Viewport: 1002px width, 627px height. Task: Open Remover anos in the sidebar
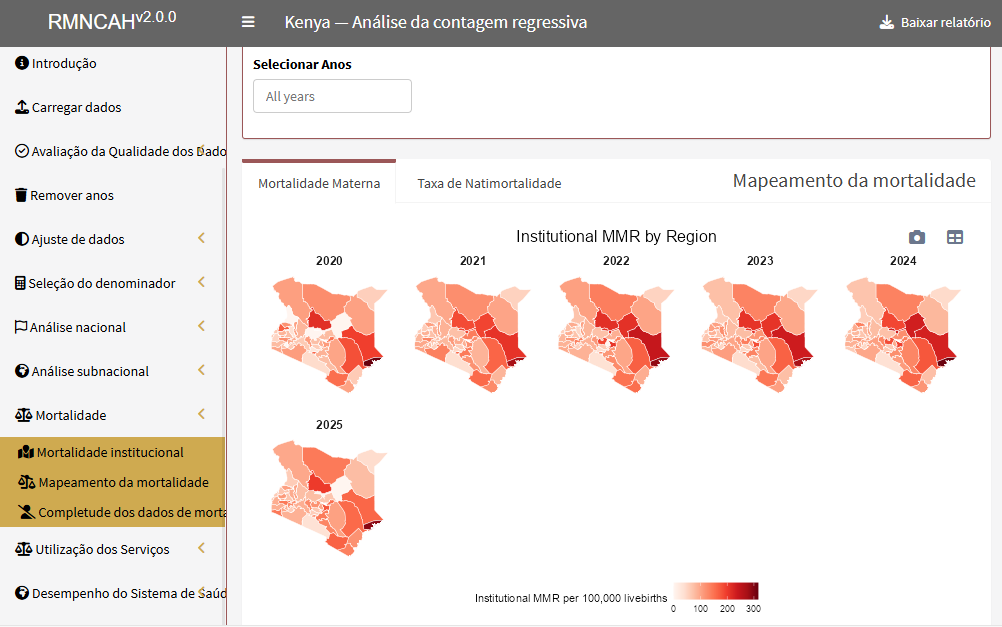[112, 195]
